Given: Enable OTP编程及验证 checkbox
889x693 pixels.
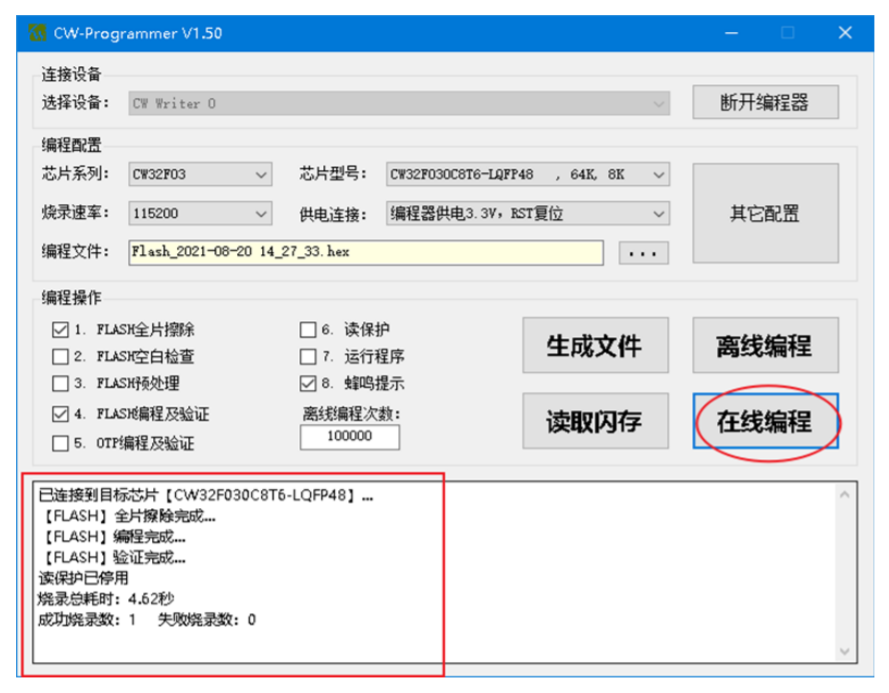Looking at the screenshot, I should 60,443.
